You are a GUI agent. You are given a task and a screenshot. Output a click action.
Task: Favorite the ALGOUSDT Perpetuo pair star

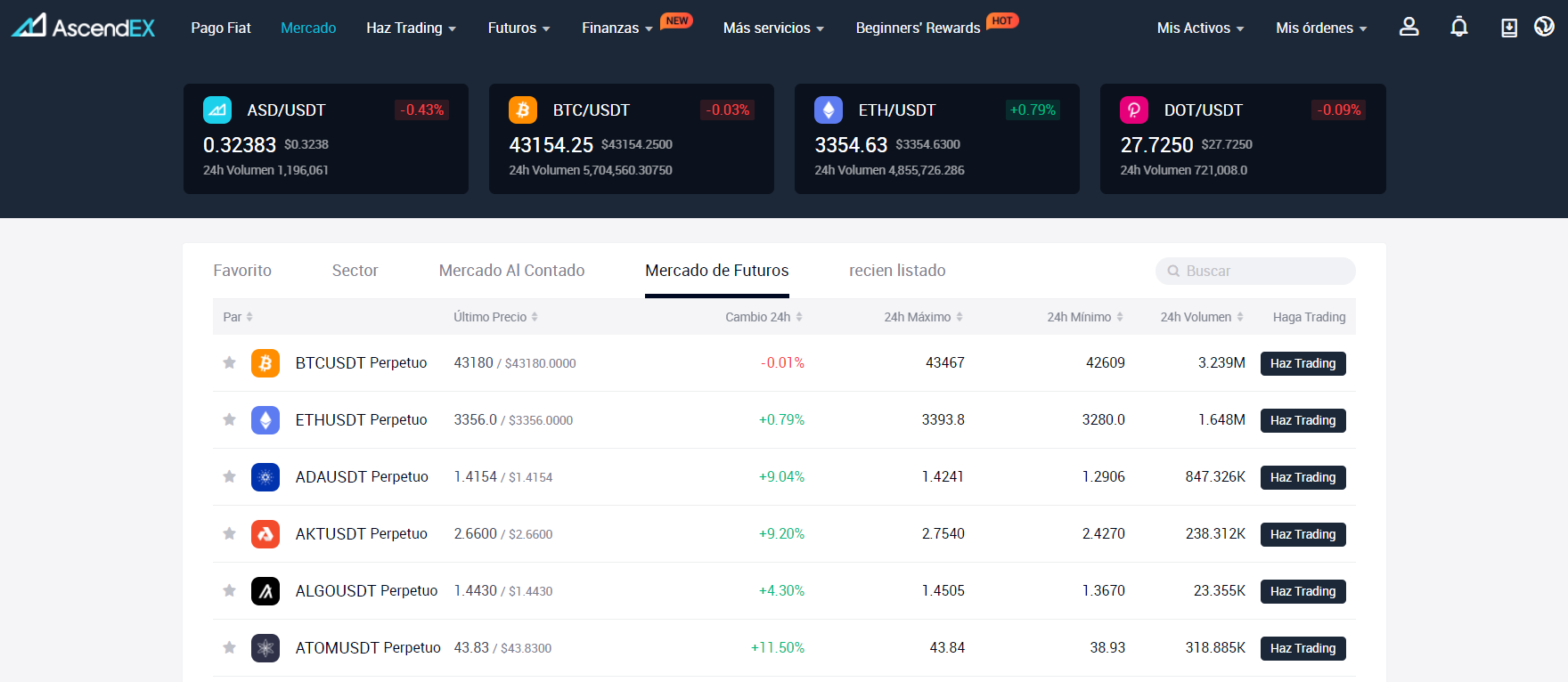(x=229, y=590)
